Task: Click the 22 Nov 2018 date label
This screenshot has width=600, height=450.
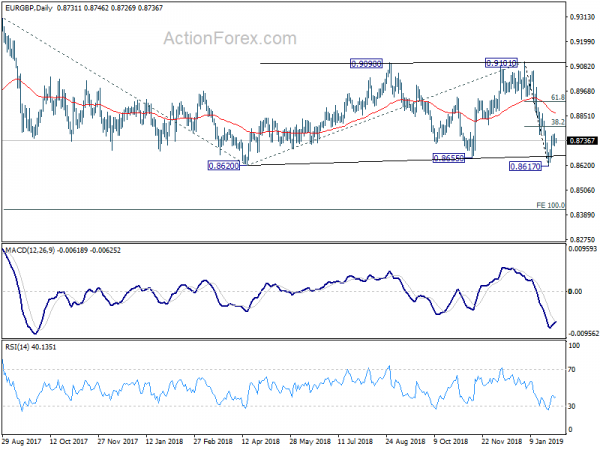Action: 501,442
